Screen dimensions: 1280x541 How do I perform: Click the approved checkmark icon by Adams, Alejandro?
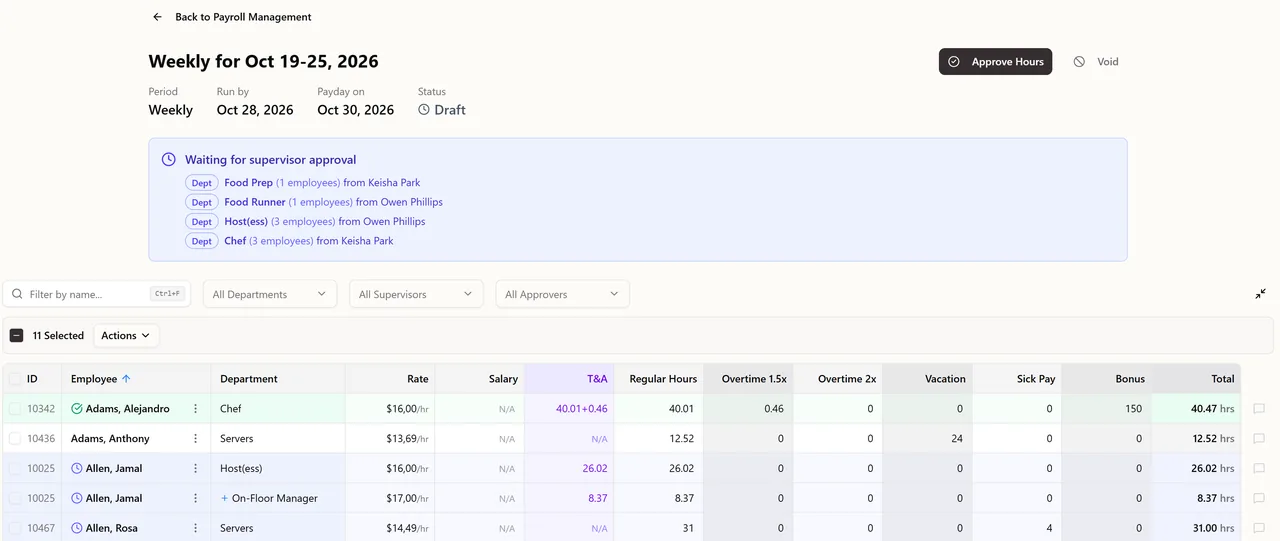(x=77, y=409)
